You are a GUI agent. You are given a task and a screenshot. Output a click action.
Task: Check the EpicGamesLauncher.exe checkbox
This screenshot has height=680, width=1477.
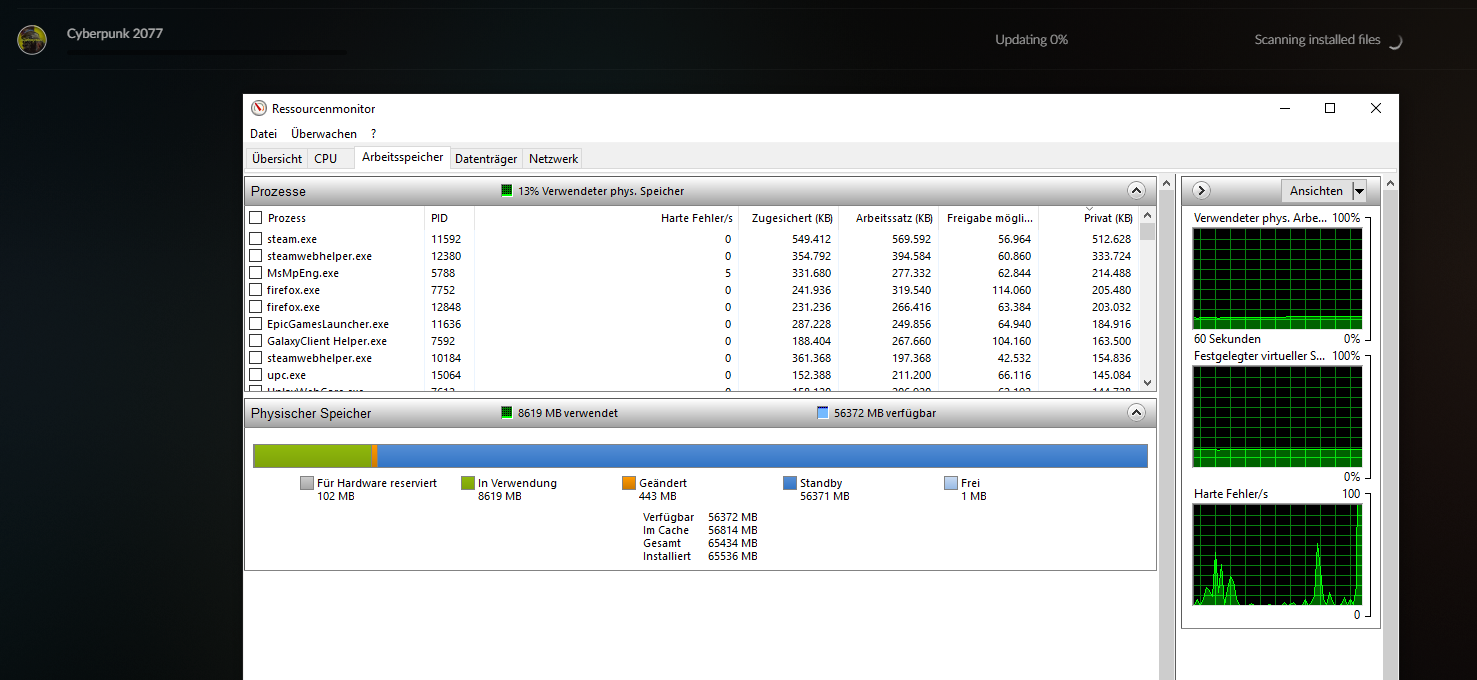tap(256, 324)
